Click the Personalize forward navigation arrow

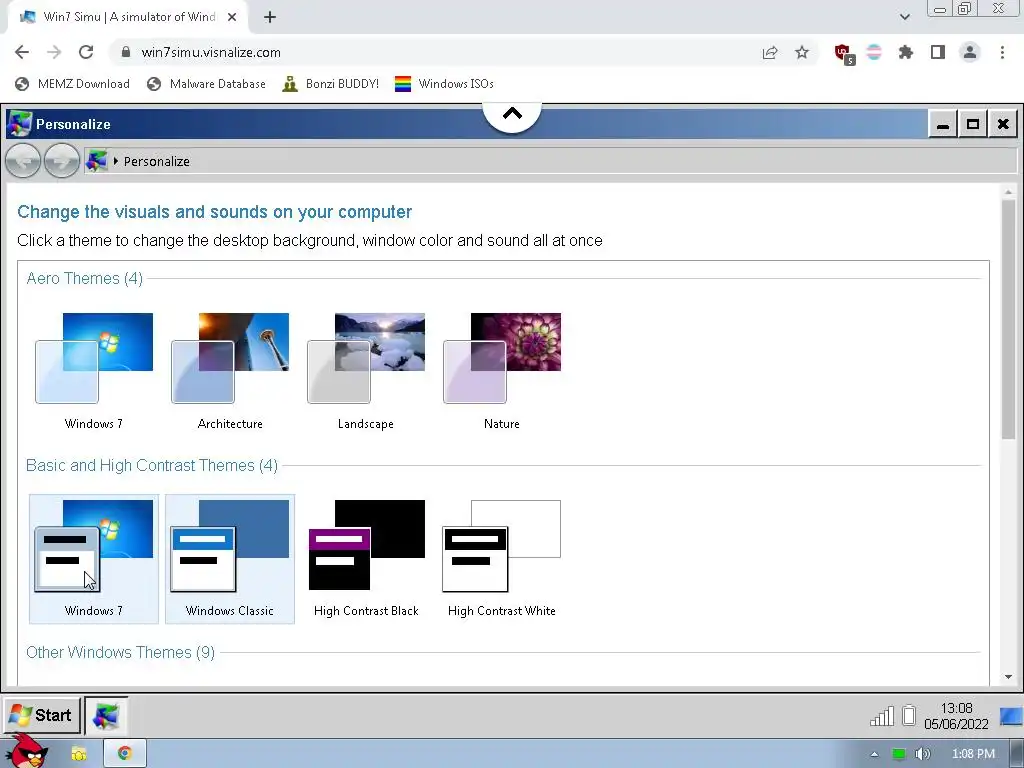[x=62, y=161]
